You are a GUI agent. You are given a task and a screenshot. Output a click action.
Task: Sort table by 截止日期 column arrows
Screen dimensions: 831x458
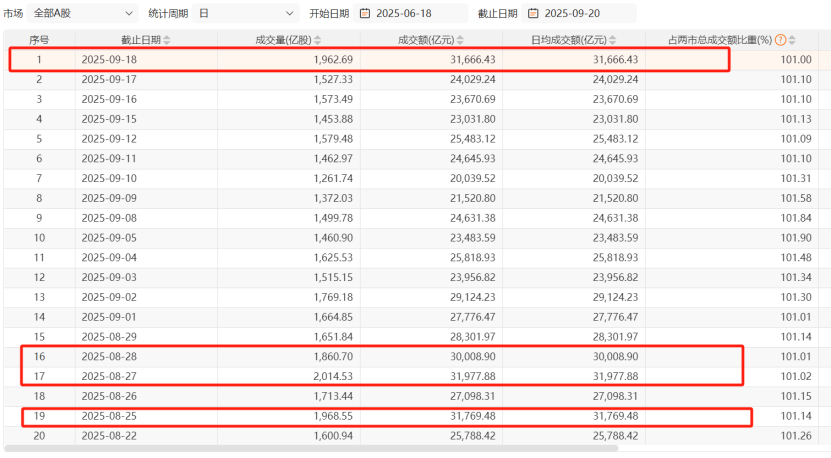166,40
